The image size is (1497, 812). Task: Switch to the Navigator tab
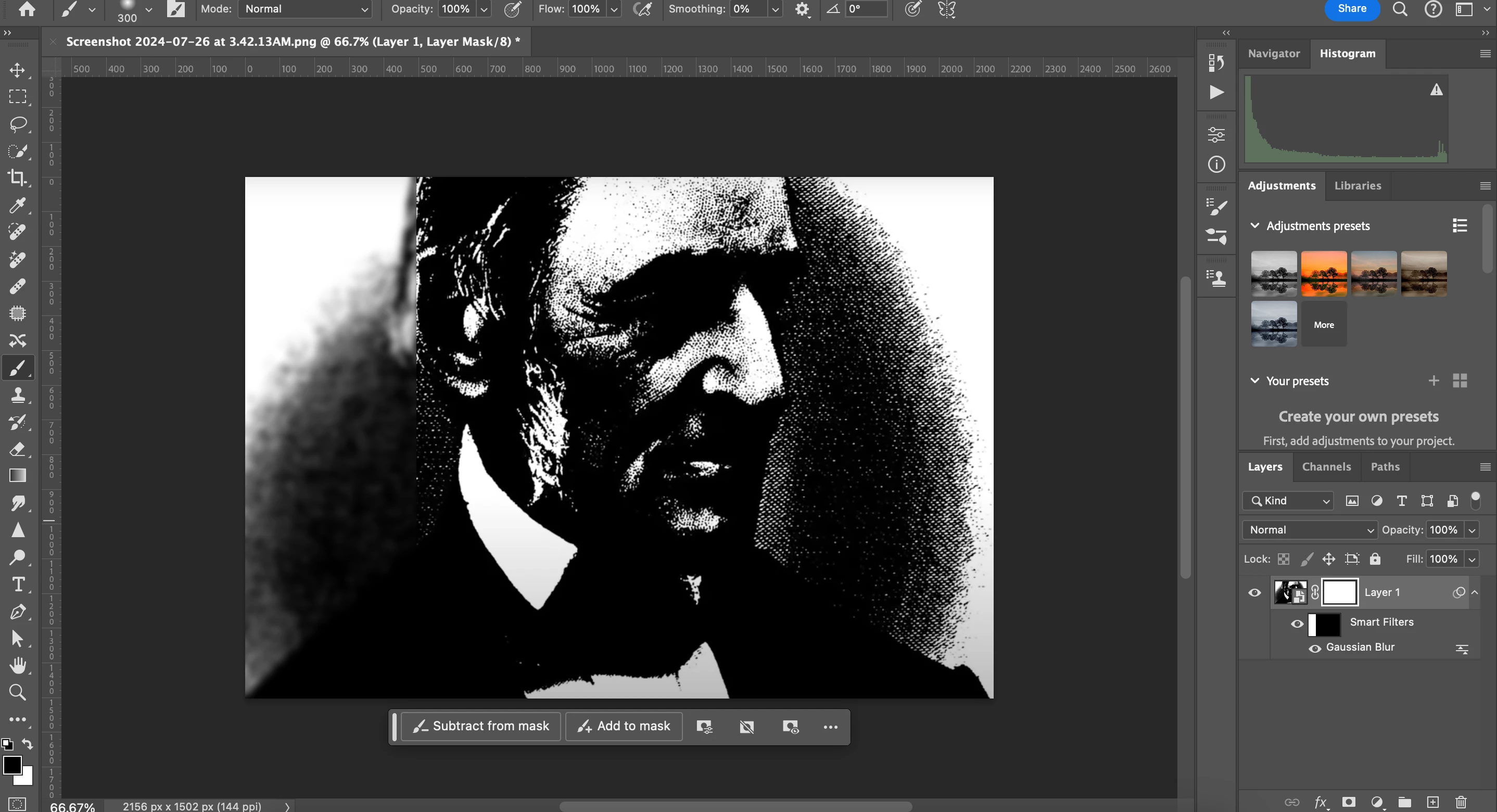point(1273,54)
